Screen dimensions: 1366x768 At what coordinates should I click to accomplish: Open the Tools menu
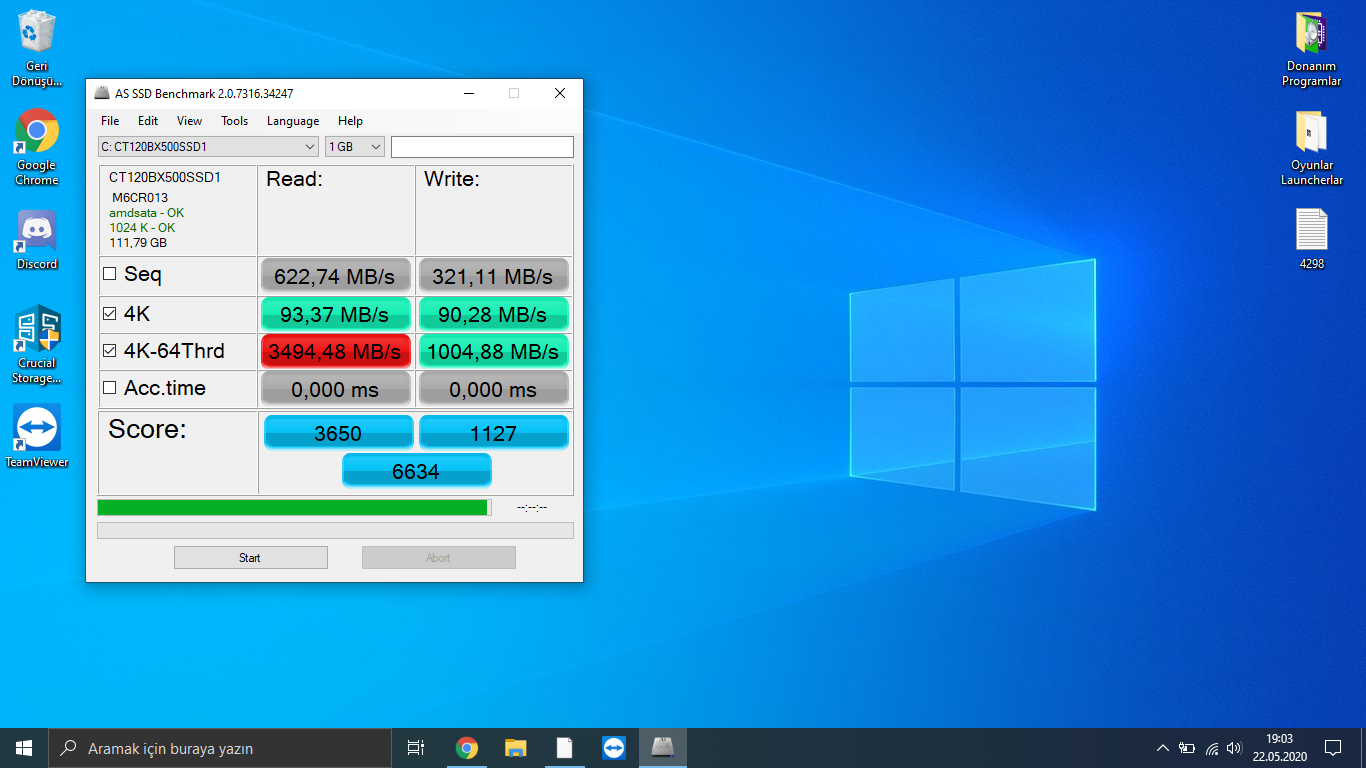(235, 121)
